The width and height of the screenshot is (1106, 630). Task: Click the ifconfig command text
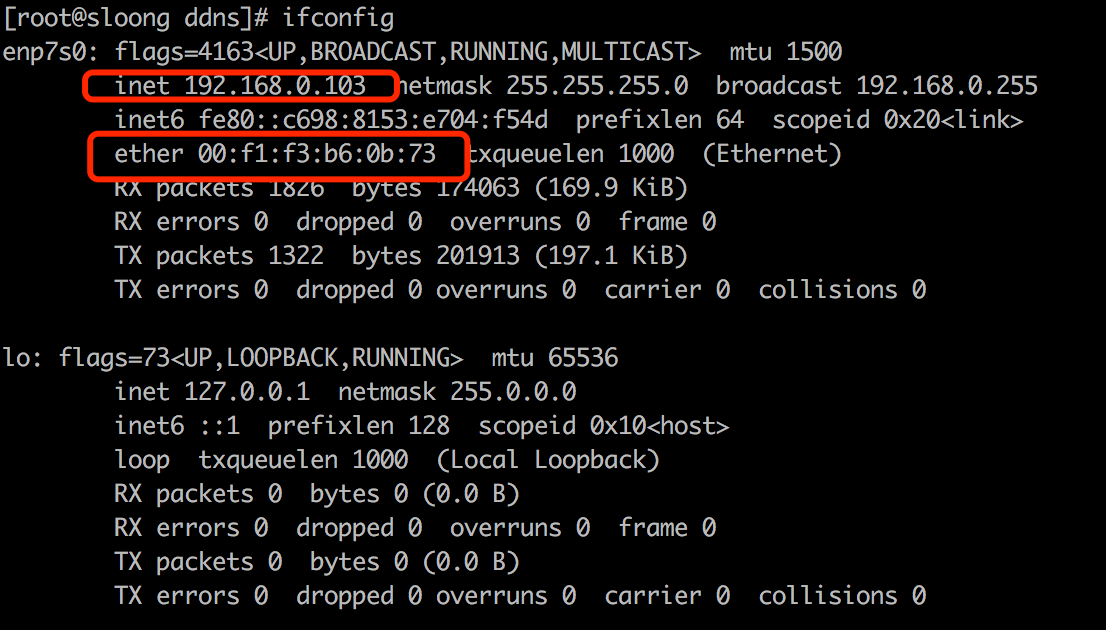coord(339,17)
